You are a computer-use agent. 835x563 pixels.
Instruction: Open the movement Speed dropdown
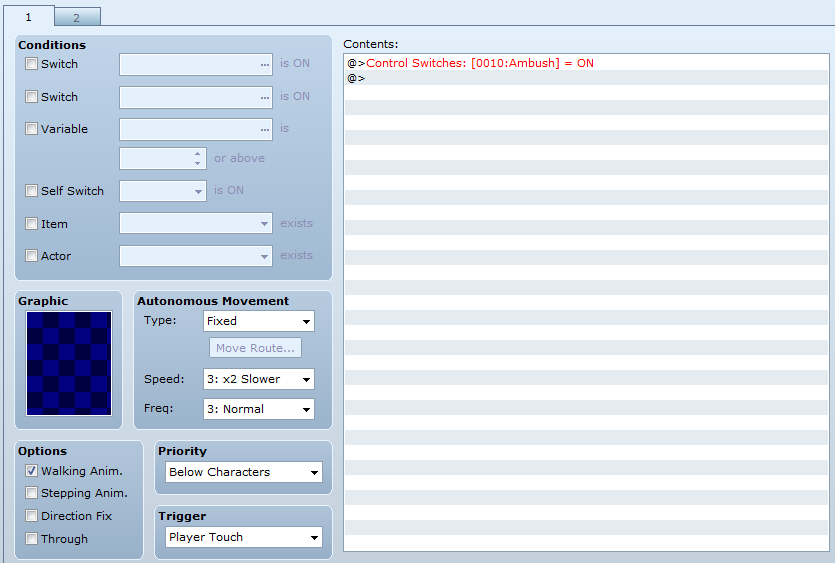[258, 379]
